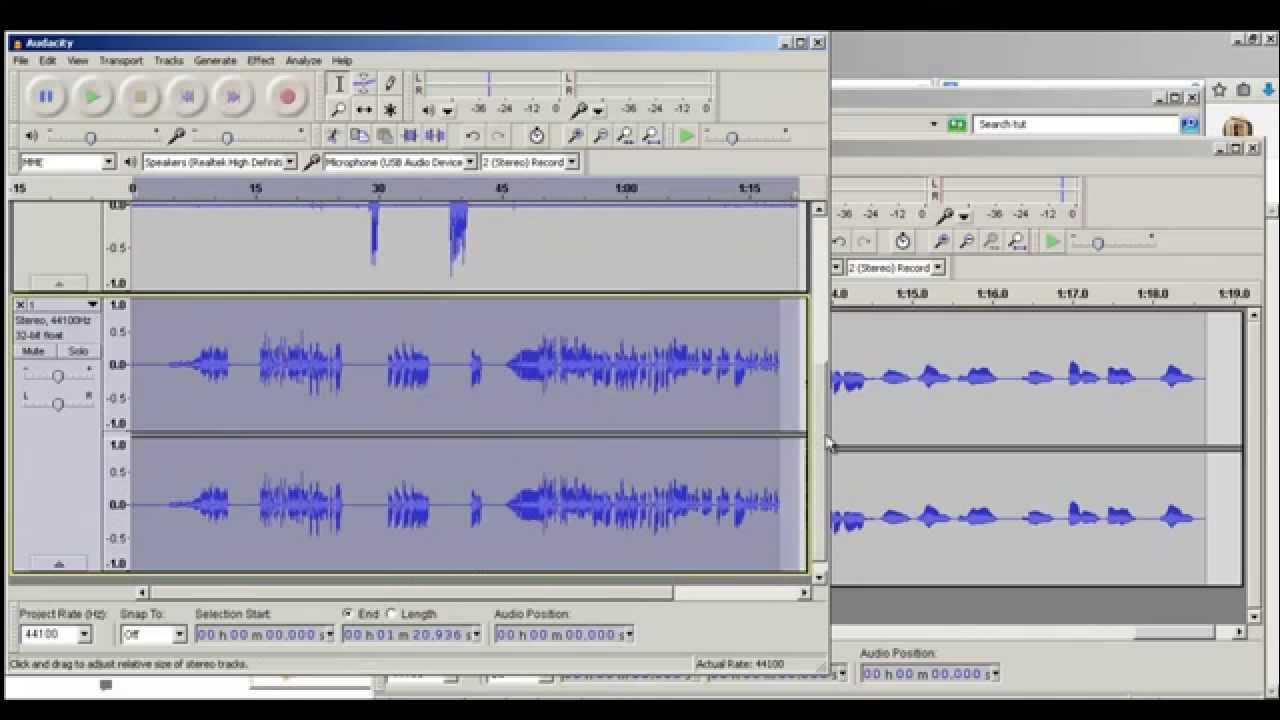Collapse the stereo track with bottom arrow

(58, 564)
